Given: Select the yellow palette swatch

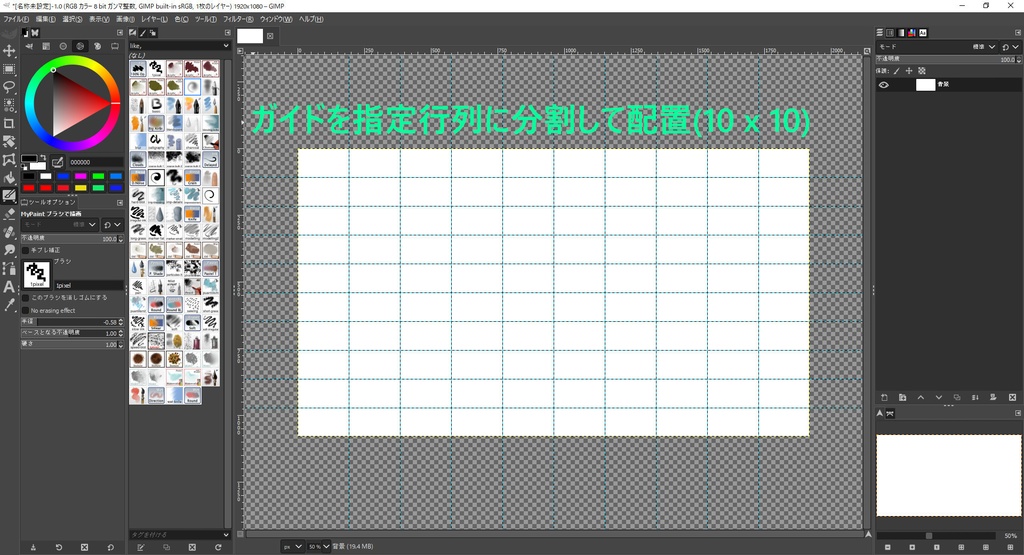Looking at the screenshot, I should click(80, 188).
